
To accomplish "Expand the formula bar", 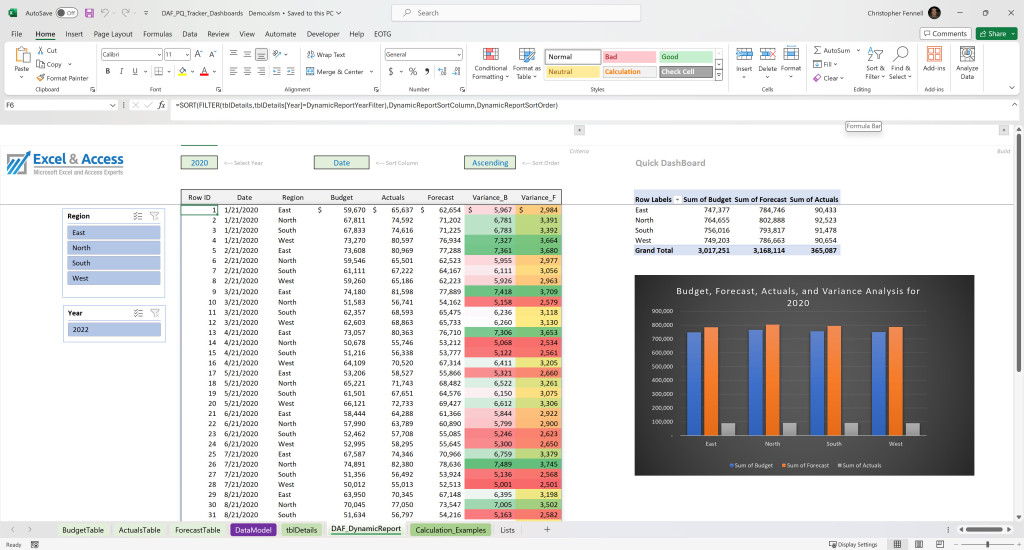I will [x=1014, y=105].
